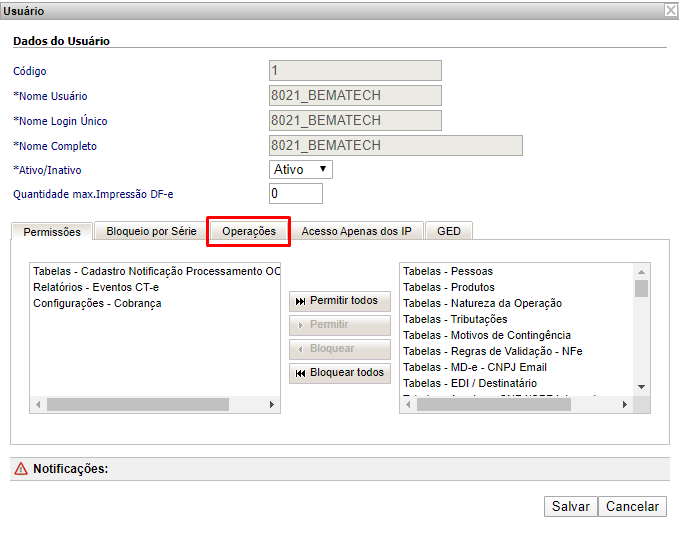This screenshot has width=679, height=555.
Task: Click the Notificações warning triangle icon
Action: pyautogui.click(x=21, y=468)
